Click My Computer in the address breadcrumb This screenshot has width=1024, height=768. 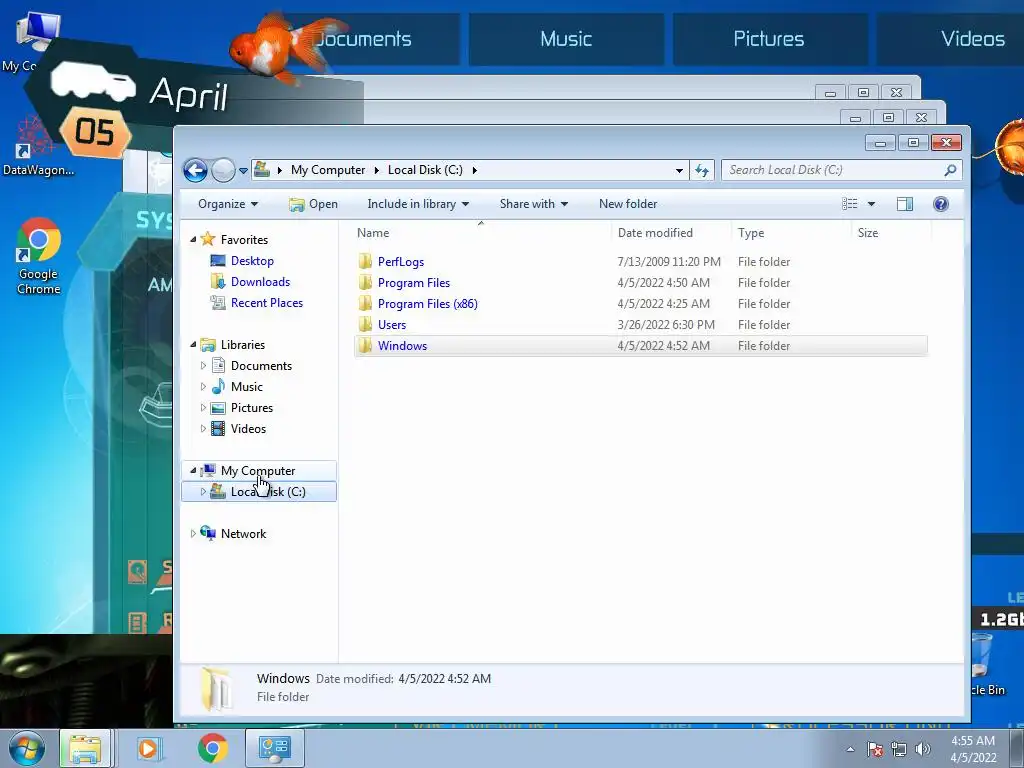(328, 170)
